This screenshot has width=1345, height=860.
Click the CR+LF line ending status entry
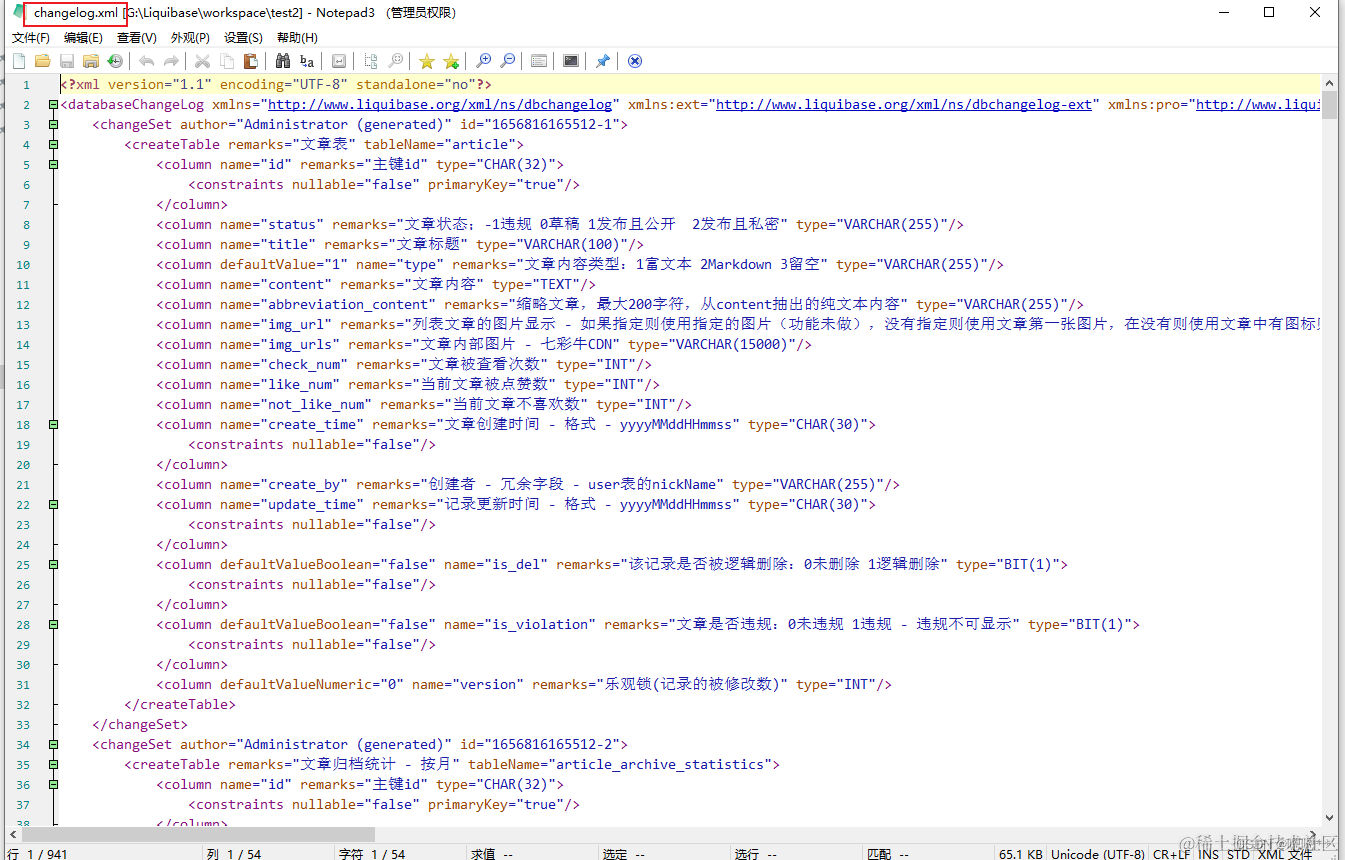[1171, 853]
